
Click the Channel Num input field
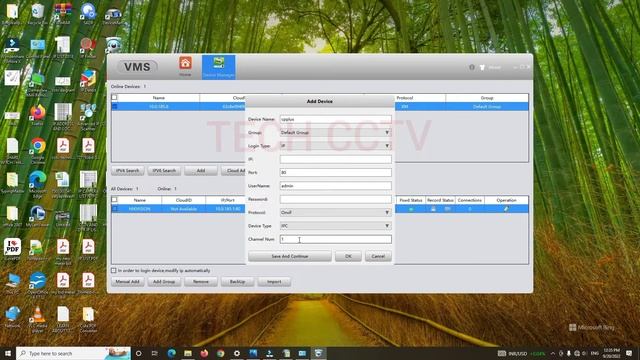coord(336,239)
